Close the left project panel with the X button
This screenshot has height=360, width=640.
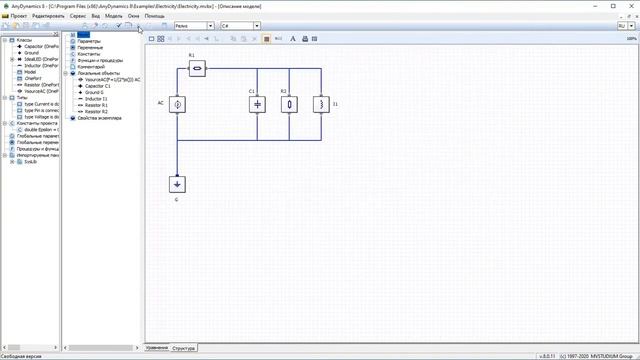tap(56, 34)
